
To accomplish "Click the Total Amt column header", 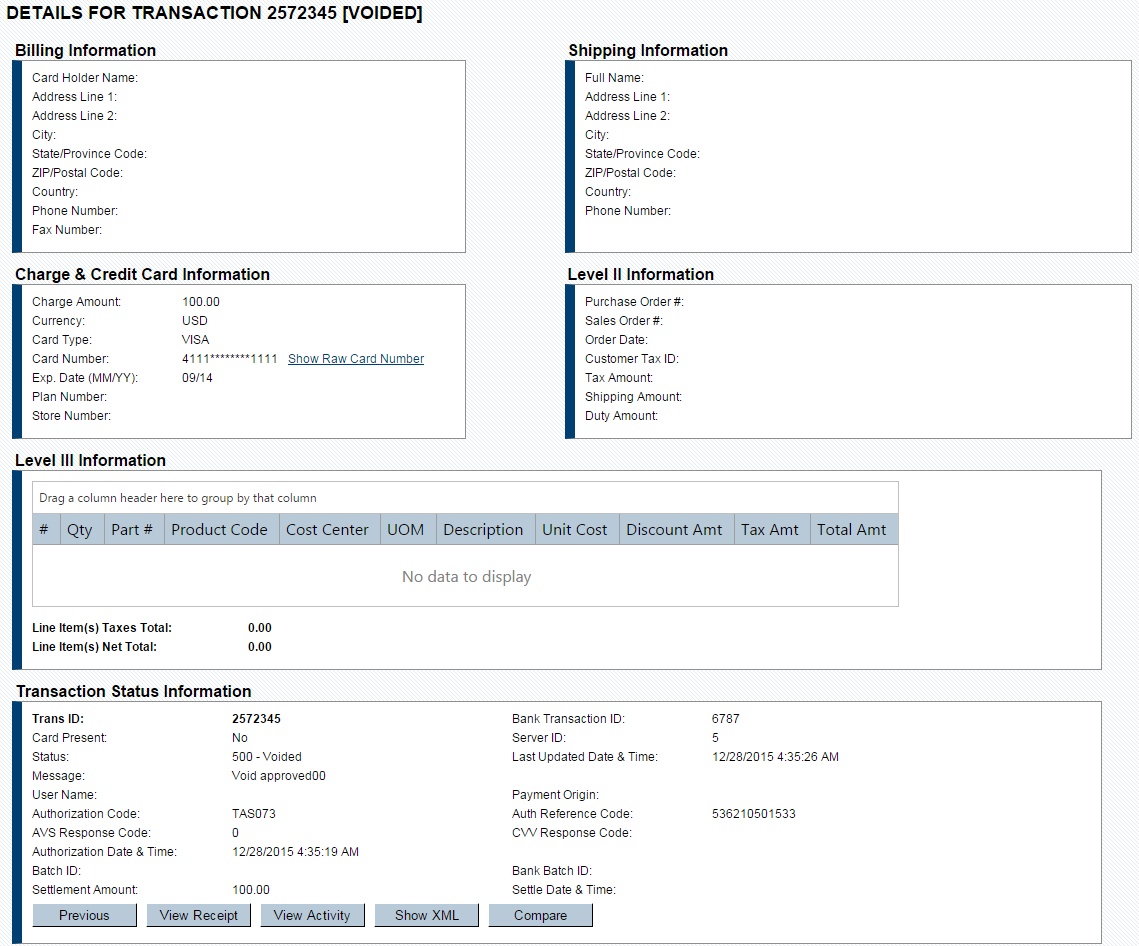I will [851, 530].
